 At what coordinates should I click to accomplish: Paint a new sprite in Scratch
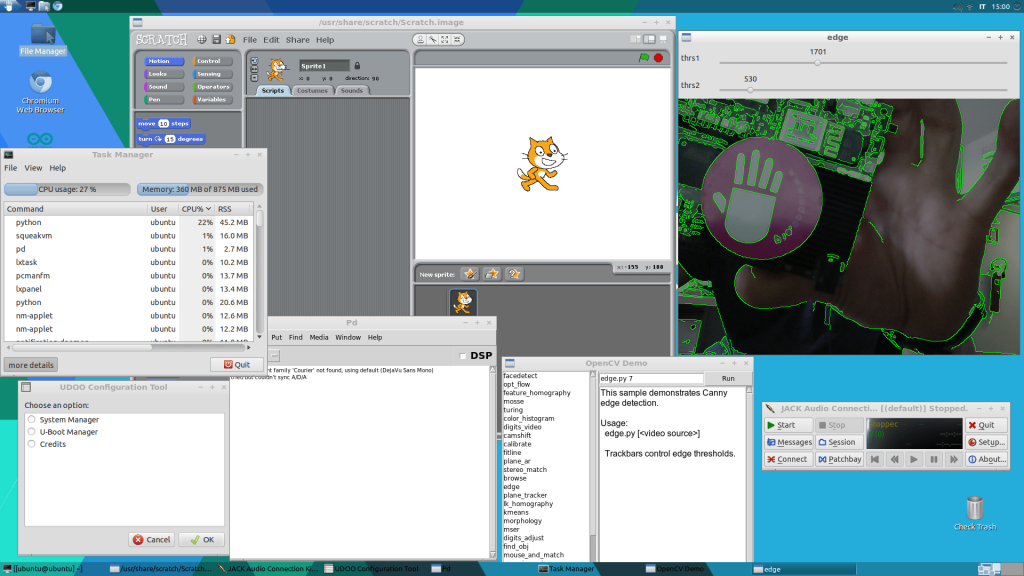470,274
